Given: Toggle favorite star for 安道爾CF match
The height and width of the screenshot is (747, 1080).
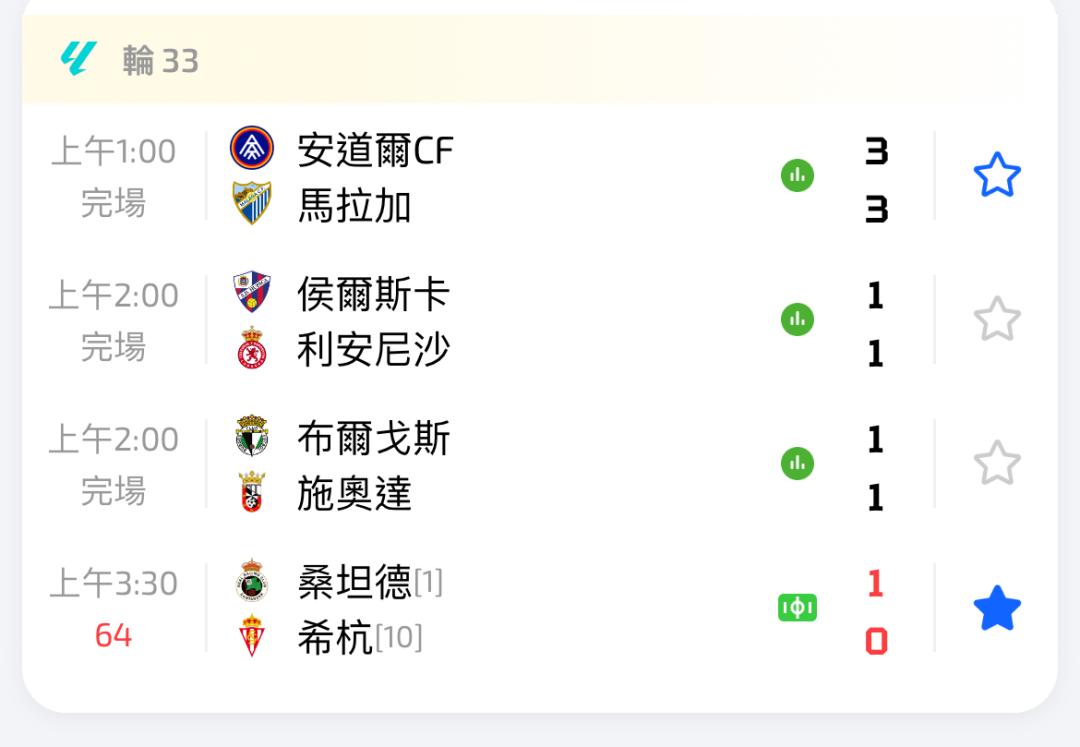Looking at the screenshot, I should [x=997, y=176].
